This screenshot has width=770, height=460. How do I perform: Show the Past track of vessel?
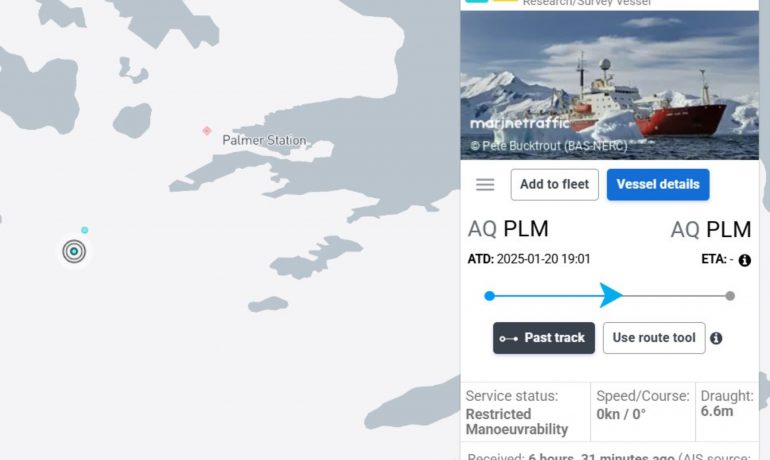544,338
